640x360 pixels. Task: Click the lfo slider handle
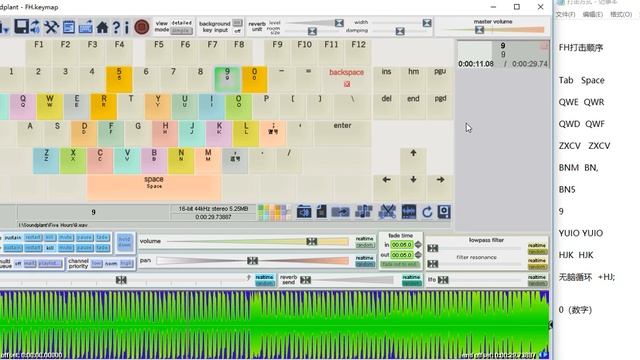click(x=443, y=280)
